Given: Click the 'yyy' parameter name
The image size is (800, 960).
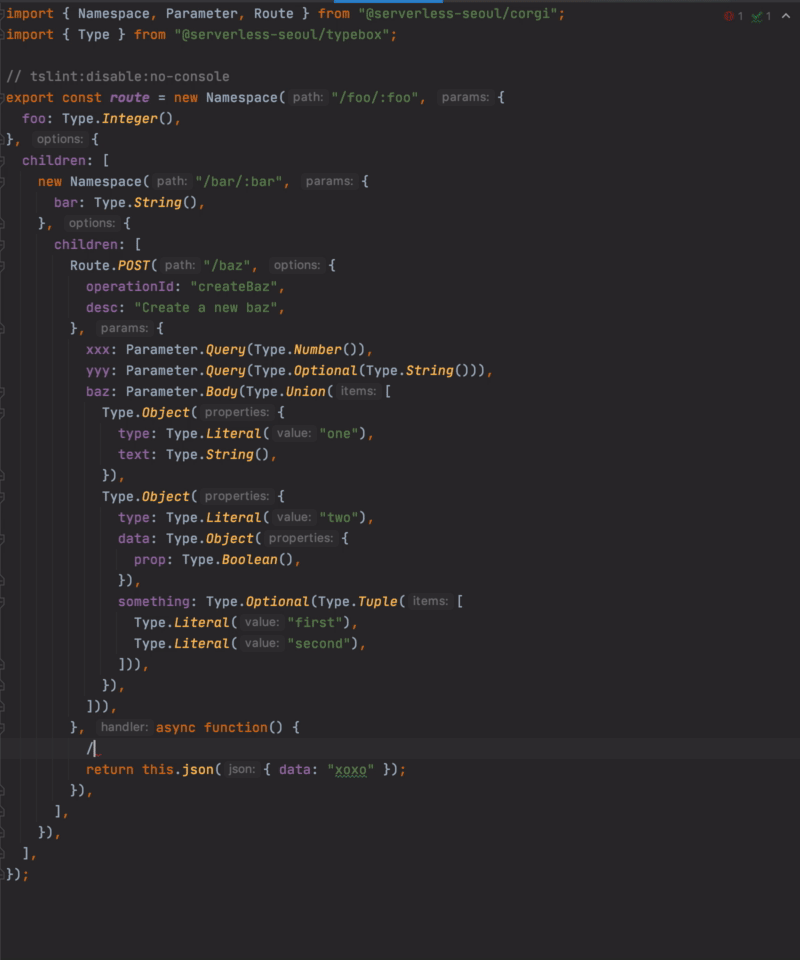Looking at the screenshot, I should pyautogui.click(x=97, y=371).
